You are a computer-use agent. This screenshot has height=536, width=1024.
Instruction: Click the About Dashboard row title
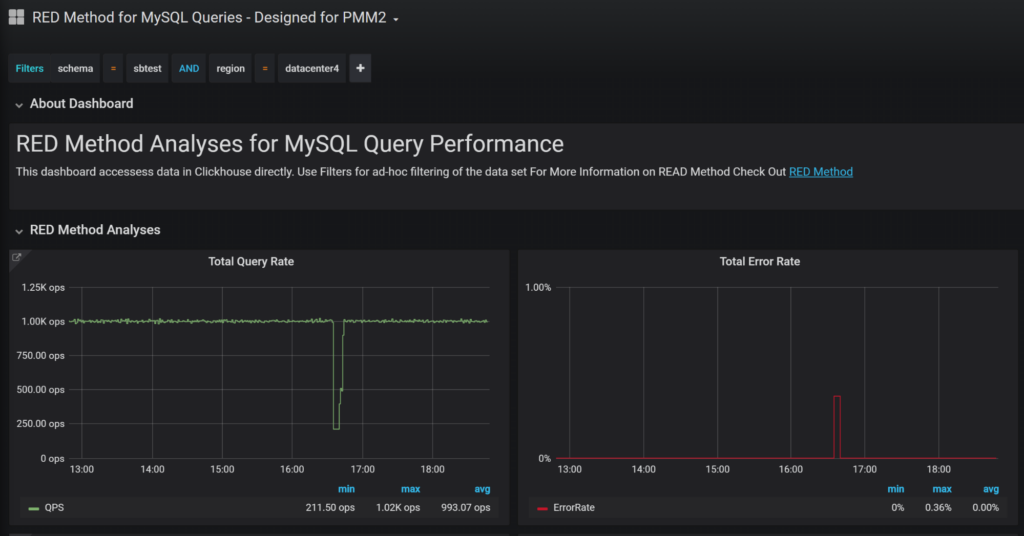click(x=81, y=104)
